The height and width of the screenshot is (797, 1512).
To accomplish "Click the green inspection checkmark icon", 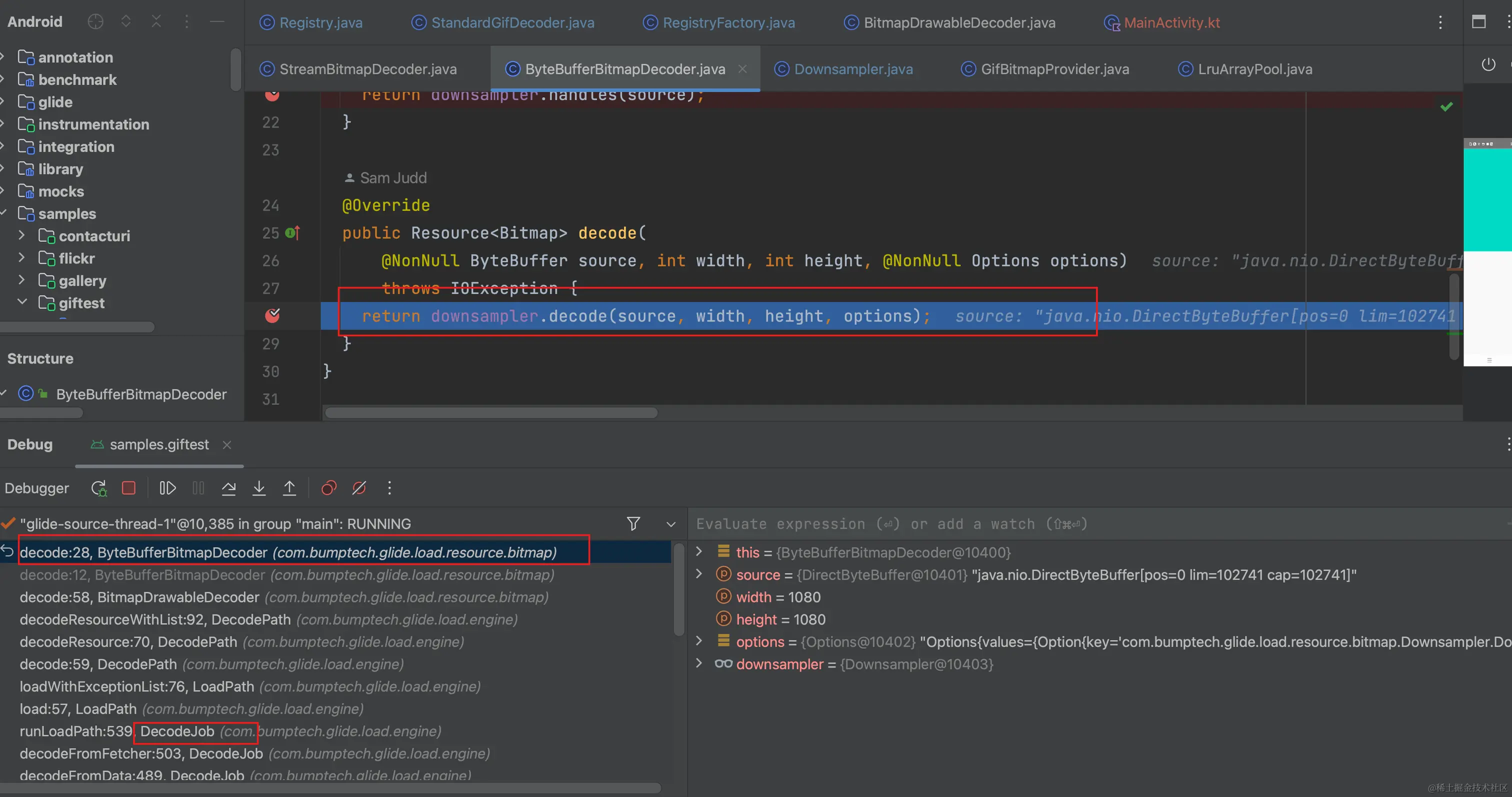I will [1446, 106].
